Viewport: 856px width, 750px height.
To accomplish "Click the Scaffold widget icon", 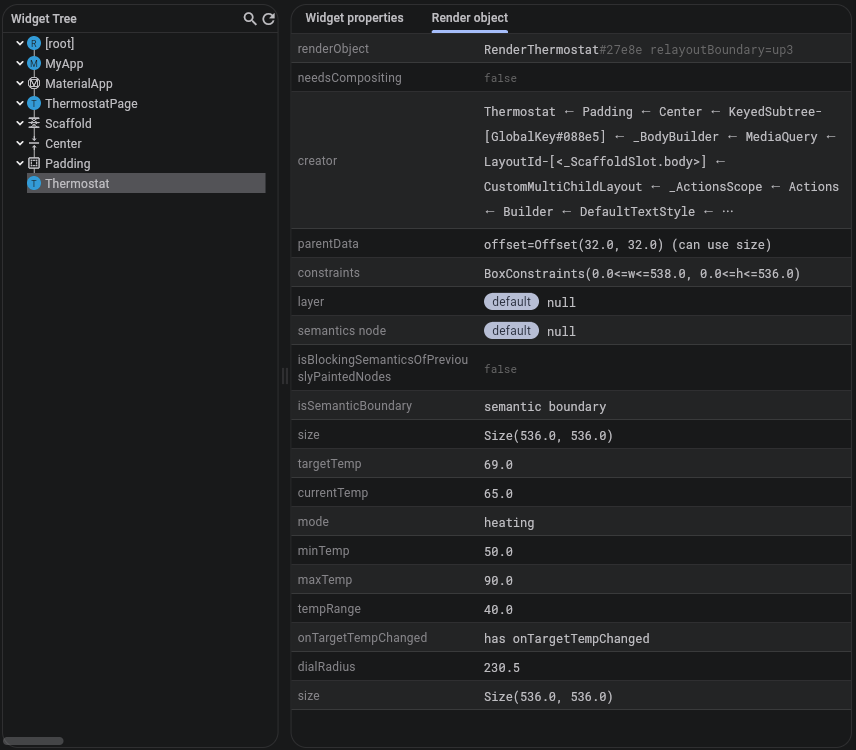I will pyautogui.click(x=34, y=123).
